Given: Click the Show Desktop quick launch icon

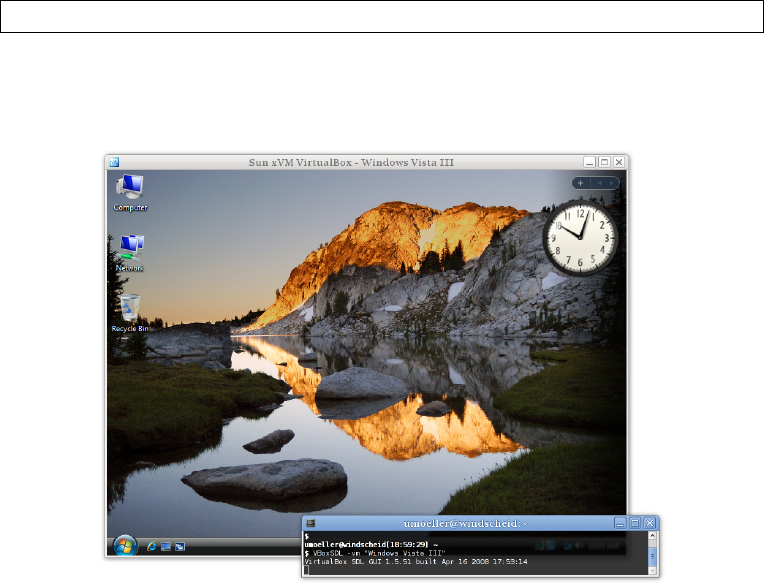Looking at the screenshot, I should coord(166,546).
